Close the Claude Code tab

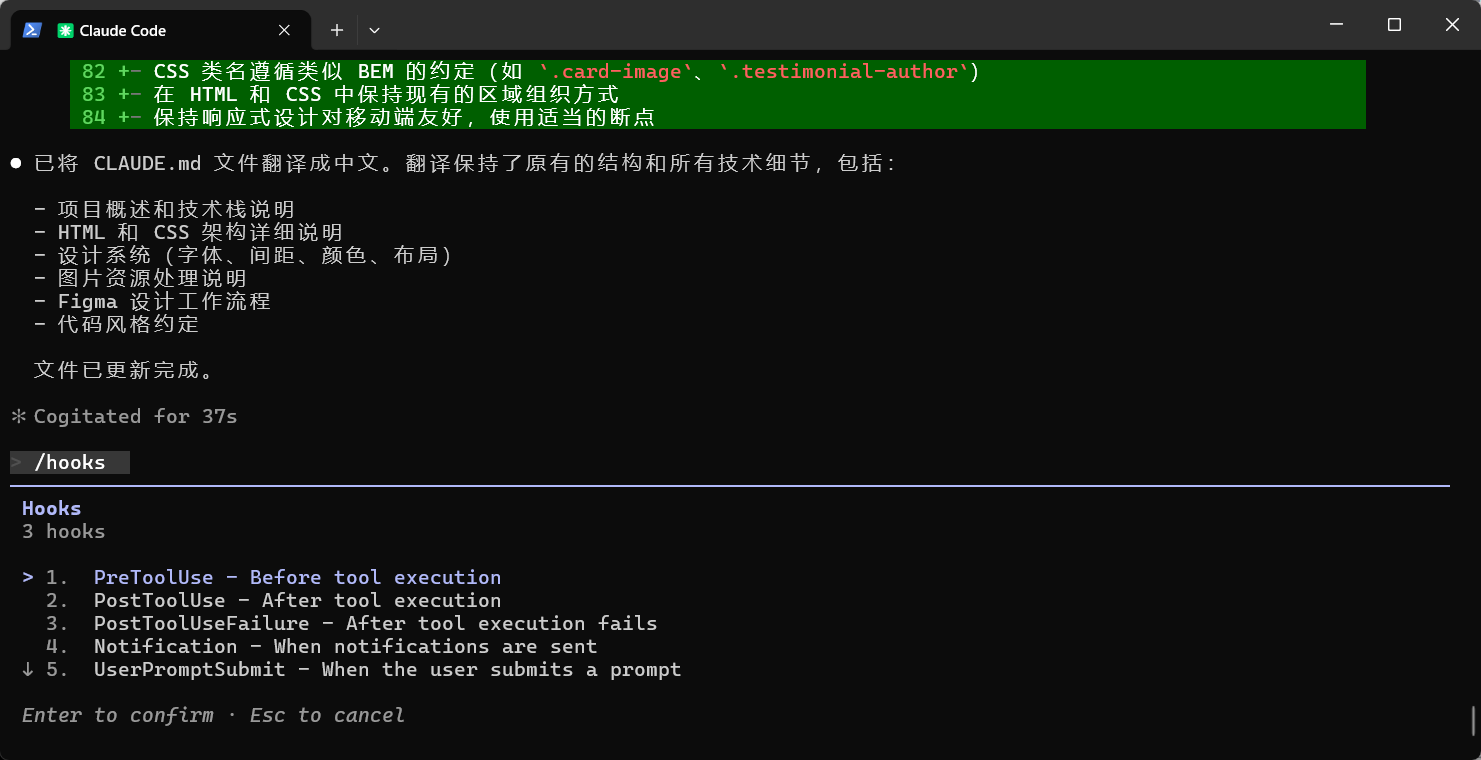tap(284, 30)
